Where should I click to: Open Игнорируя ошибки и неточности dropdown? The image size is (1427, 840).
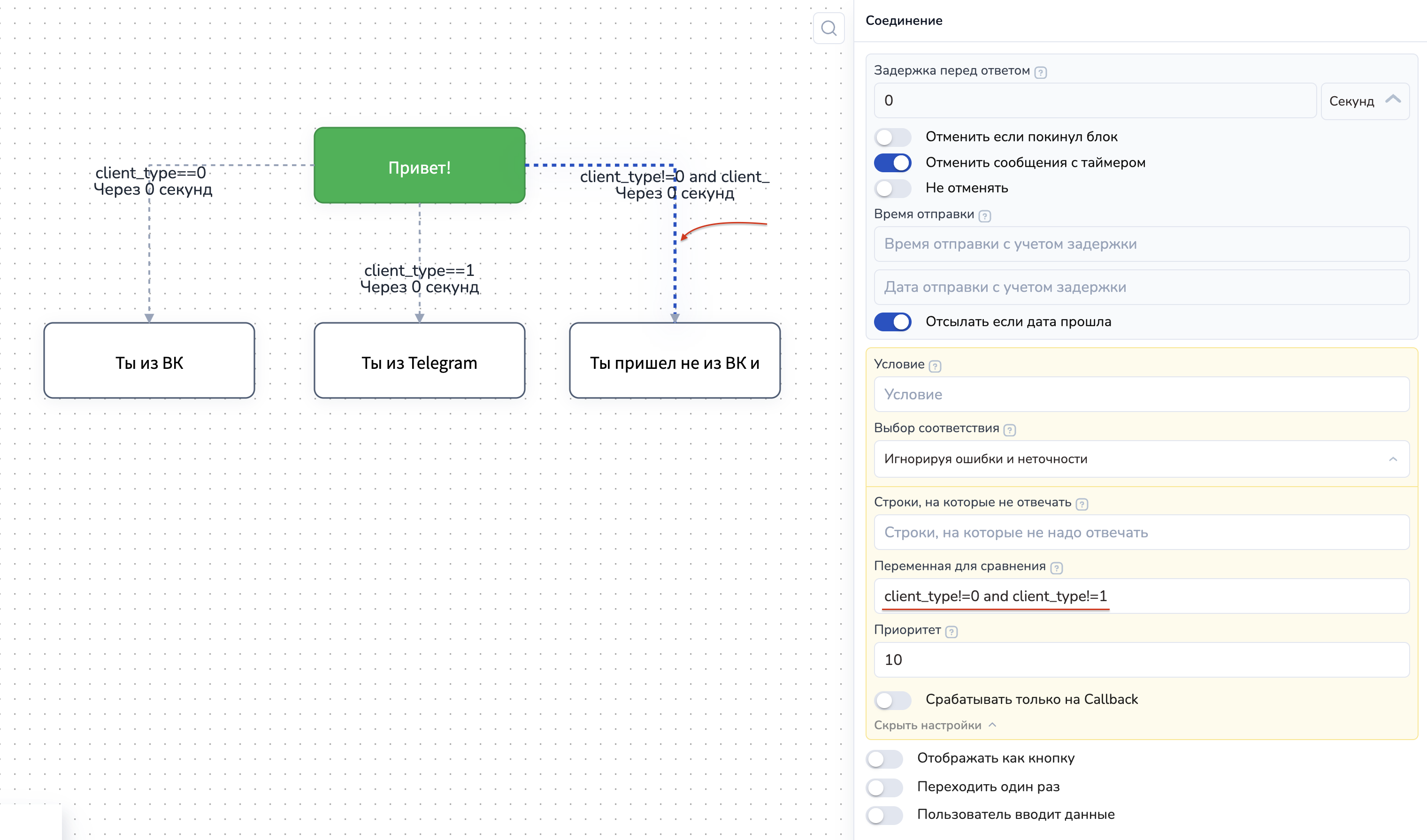click(x=1141, y=459)
